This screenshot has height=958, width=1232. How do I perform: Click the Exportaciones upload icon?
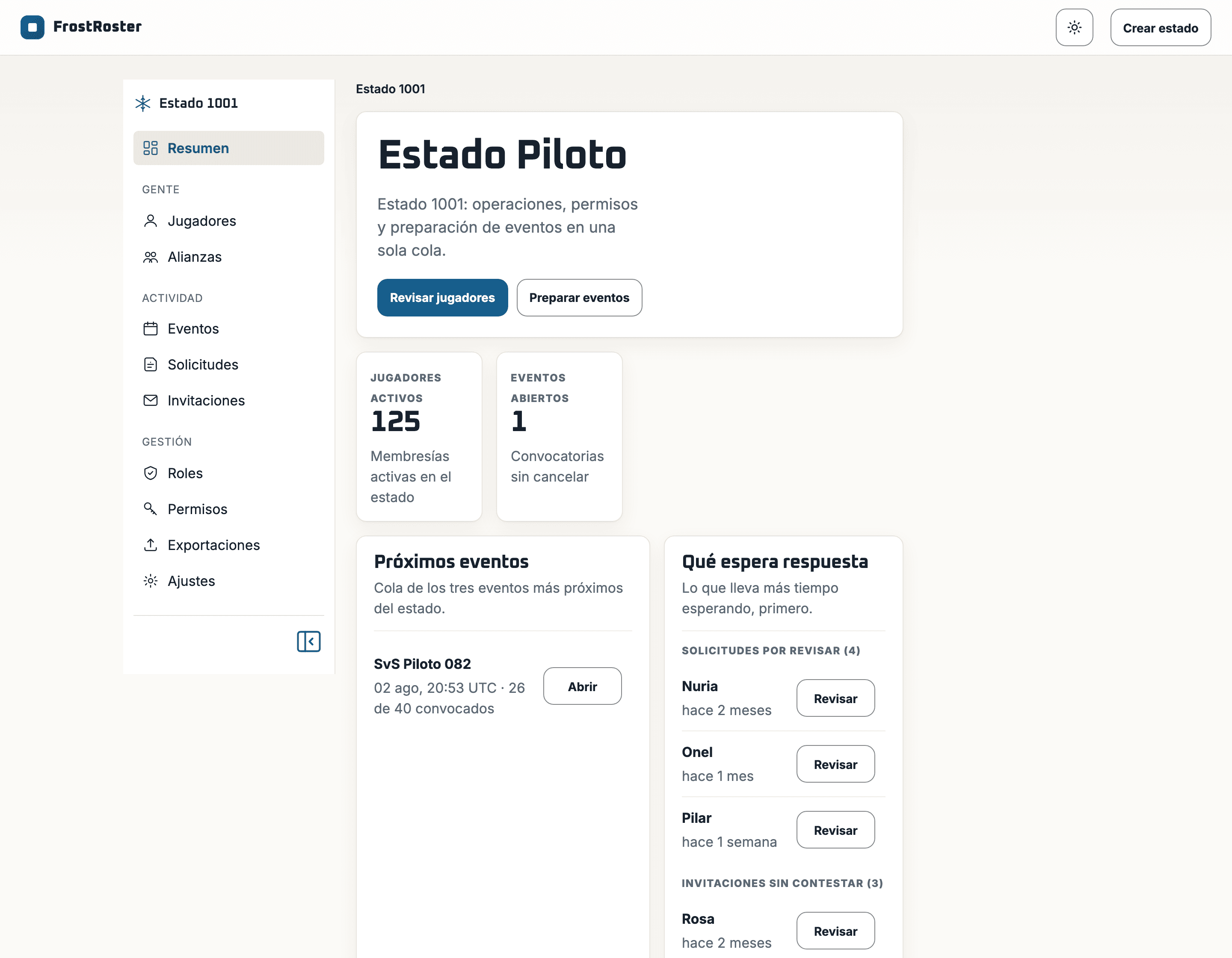point(150,545)
